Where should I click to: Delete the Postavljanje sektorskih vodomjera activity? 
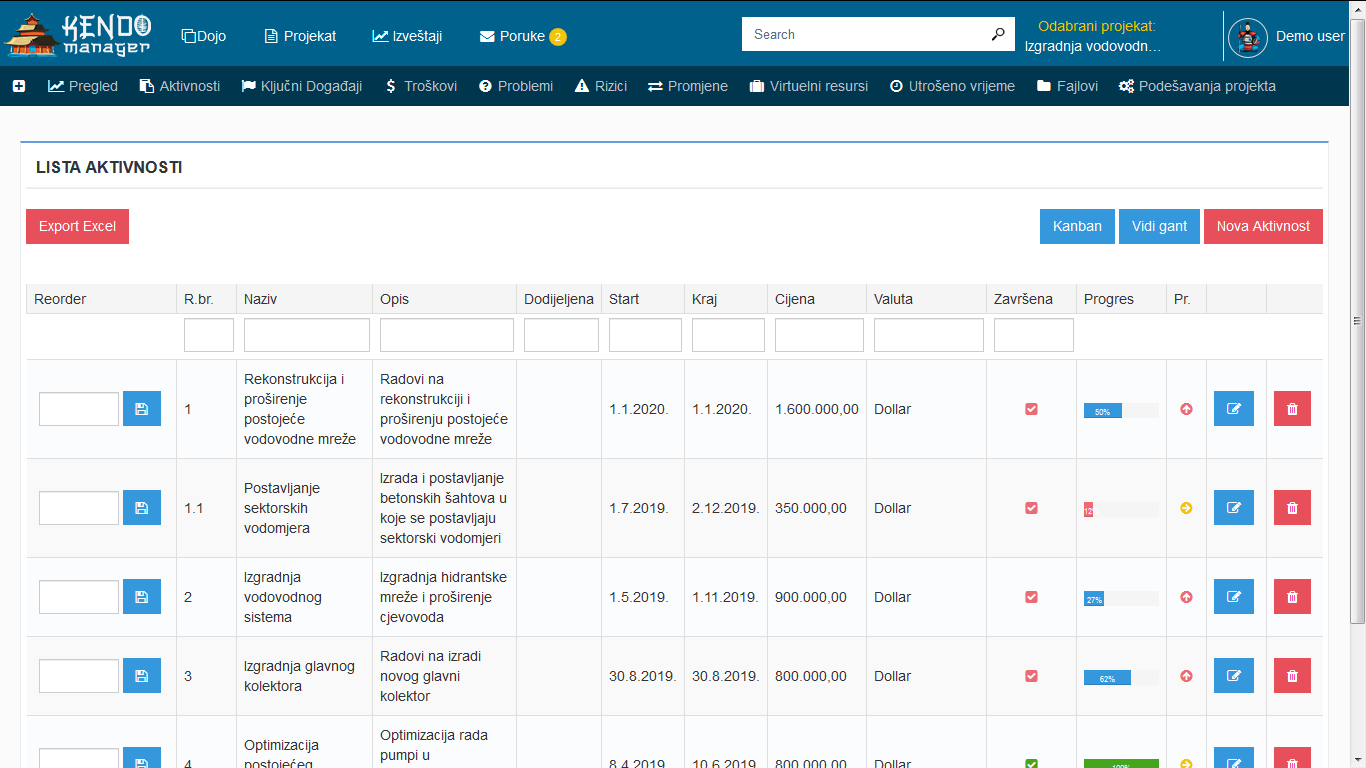1292,508
